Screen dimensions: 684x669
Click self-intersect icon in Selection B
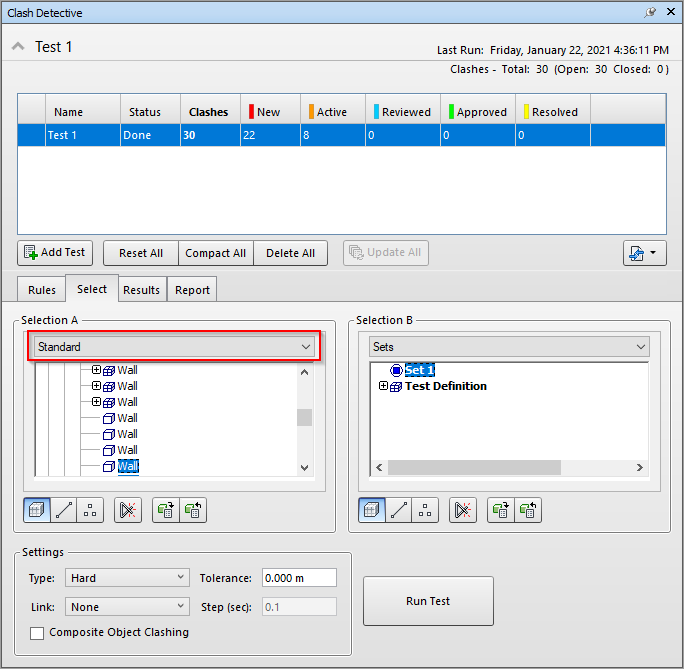pos(463,510)
